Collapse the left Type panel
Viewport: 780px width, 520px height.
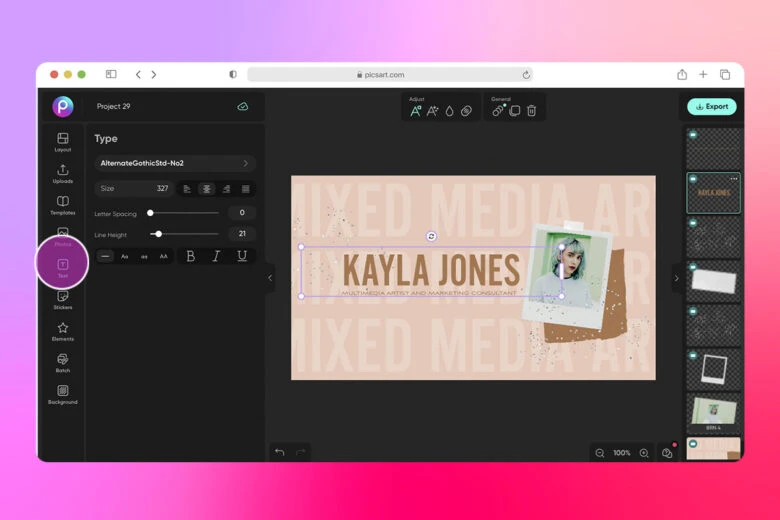coord(270,278)
